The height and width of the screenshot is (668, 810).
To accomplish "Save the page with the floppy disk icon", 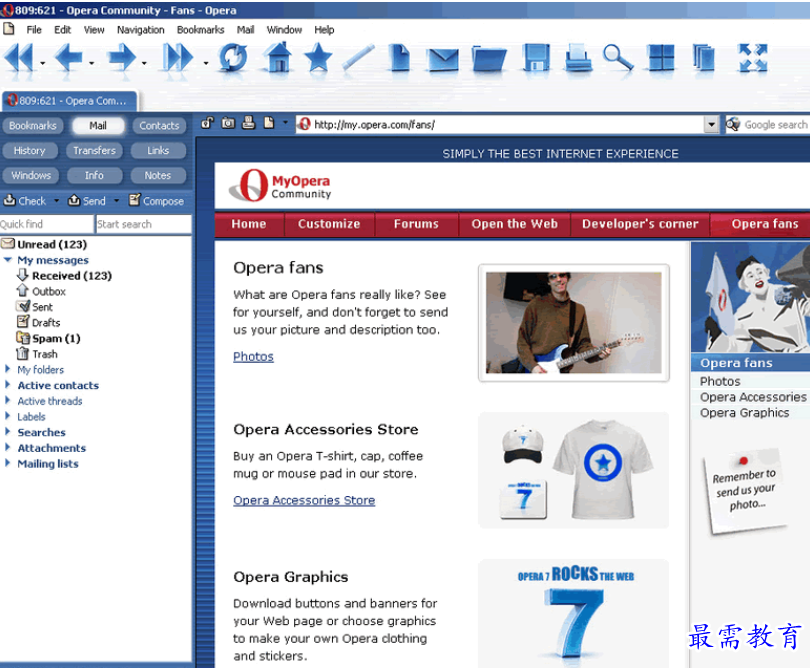I will click(536, 57).
